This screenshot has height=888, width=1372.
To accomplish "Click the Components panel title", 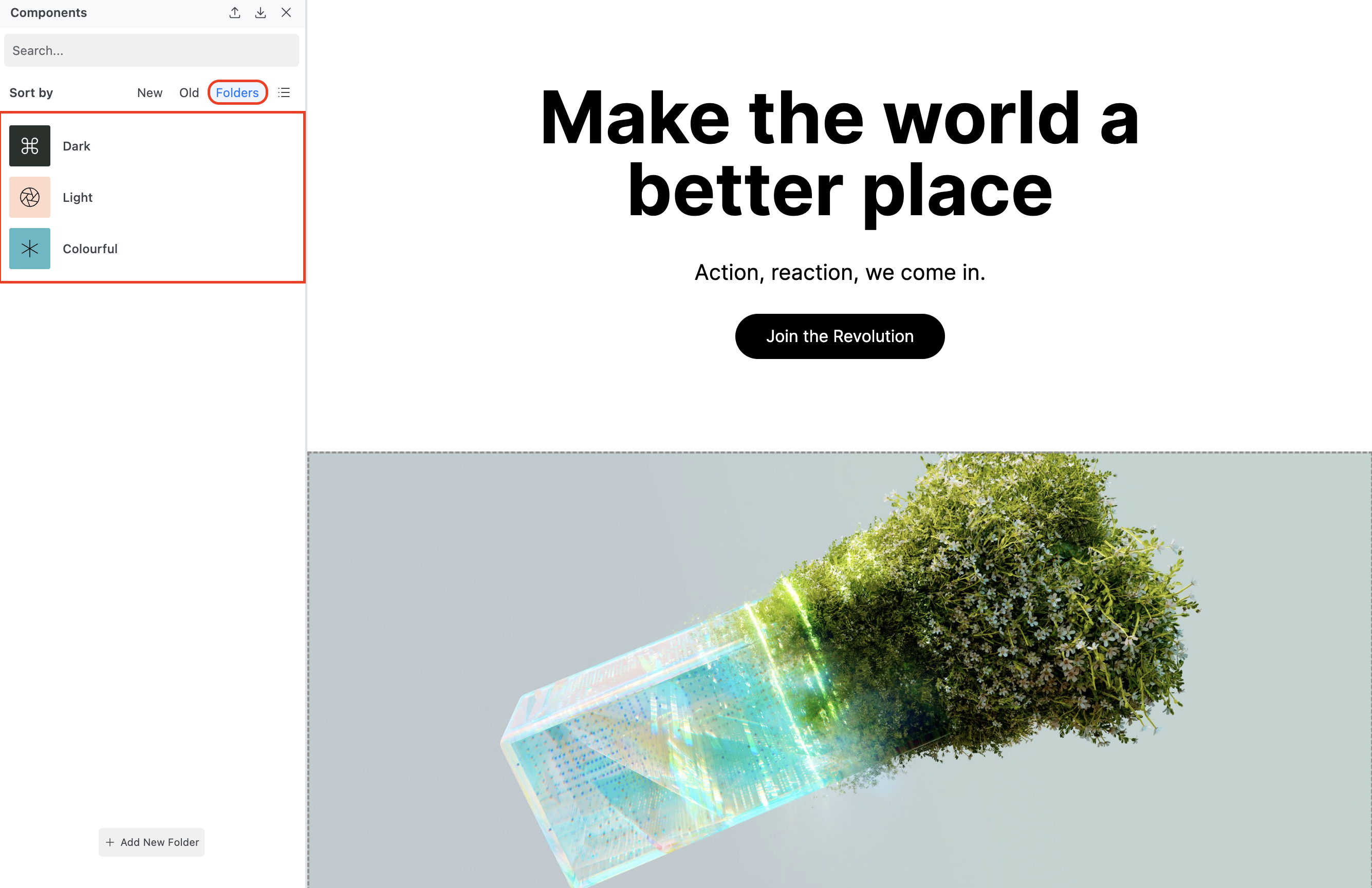I will (x=49, y=13).
